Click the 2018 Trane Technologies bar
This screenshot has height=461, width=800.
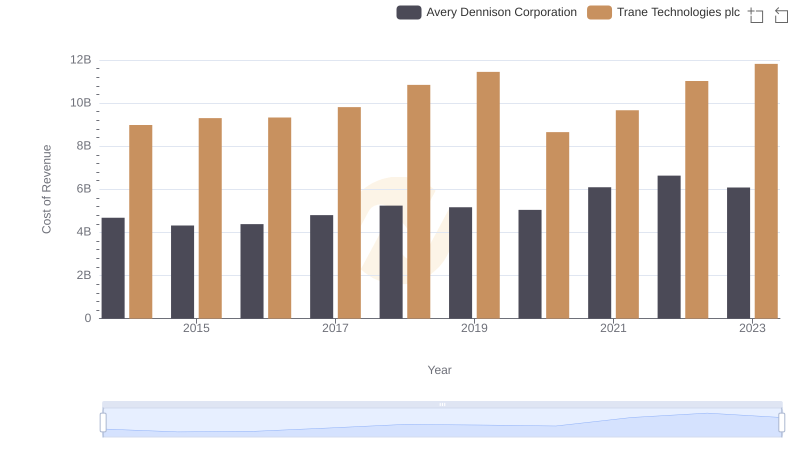click(418, 202)
